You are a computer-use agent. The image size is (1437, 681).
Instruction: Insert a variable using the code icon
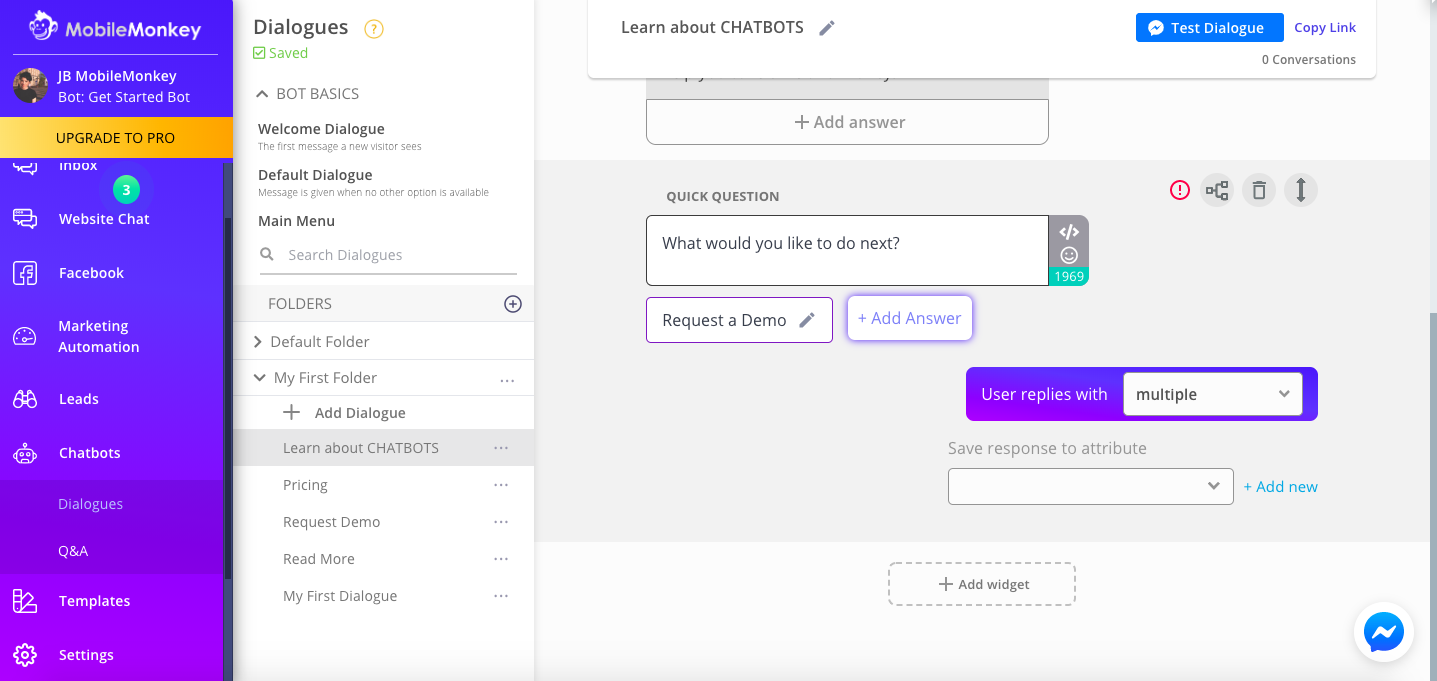pyautogui.click(x=1068, y=231)
